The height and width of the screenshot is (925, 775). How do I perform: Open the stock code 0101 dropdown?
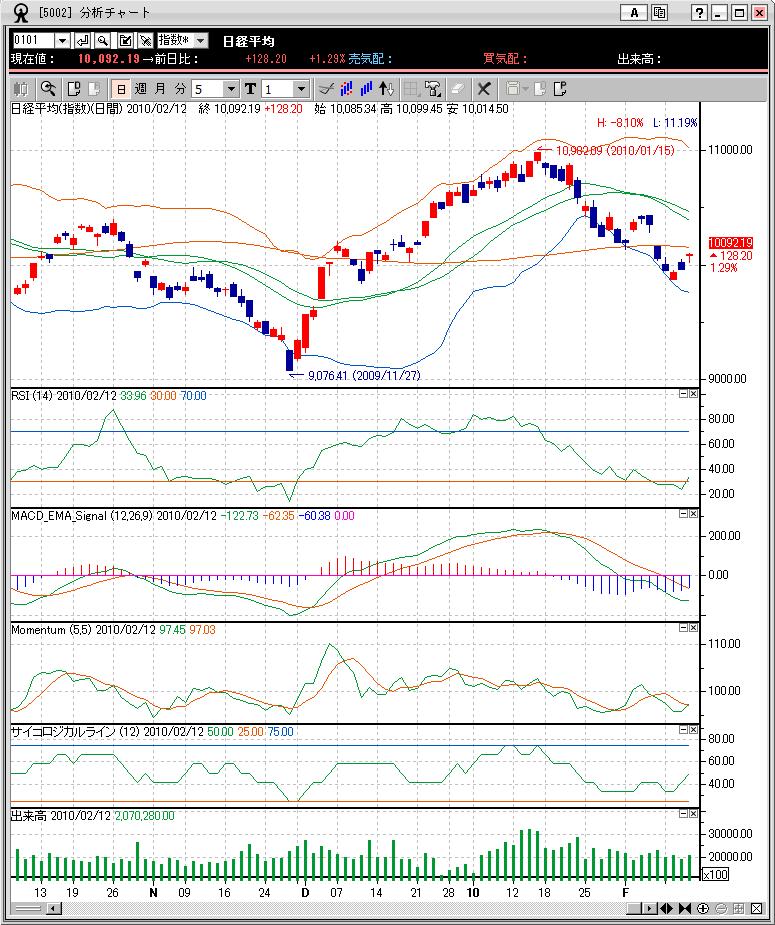point(62,40)
